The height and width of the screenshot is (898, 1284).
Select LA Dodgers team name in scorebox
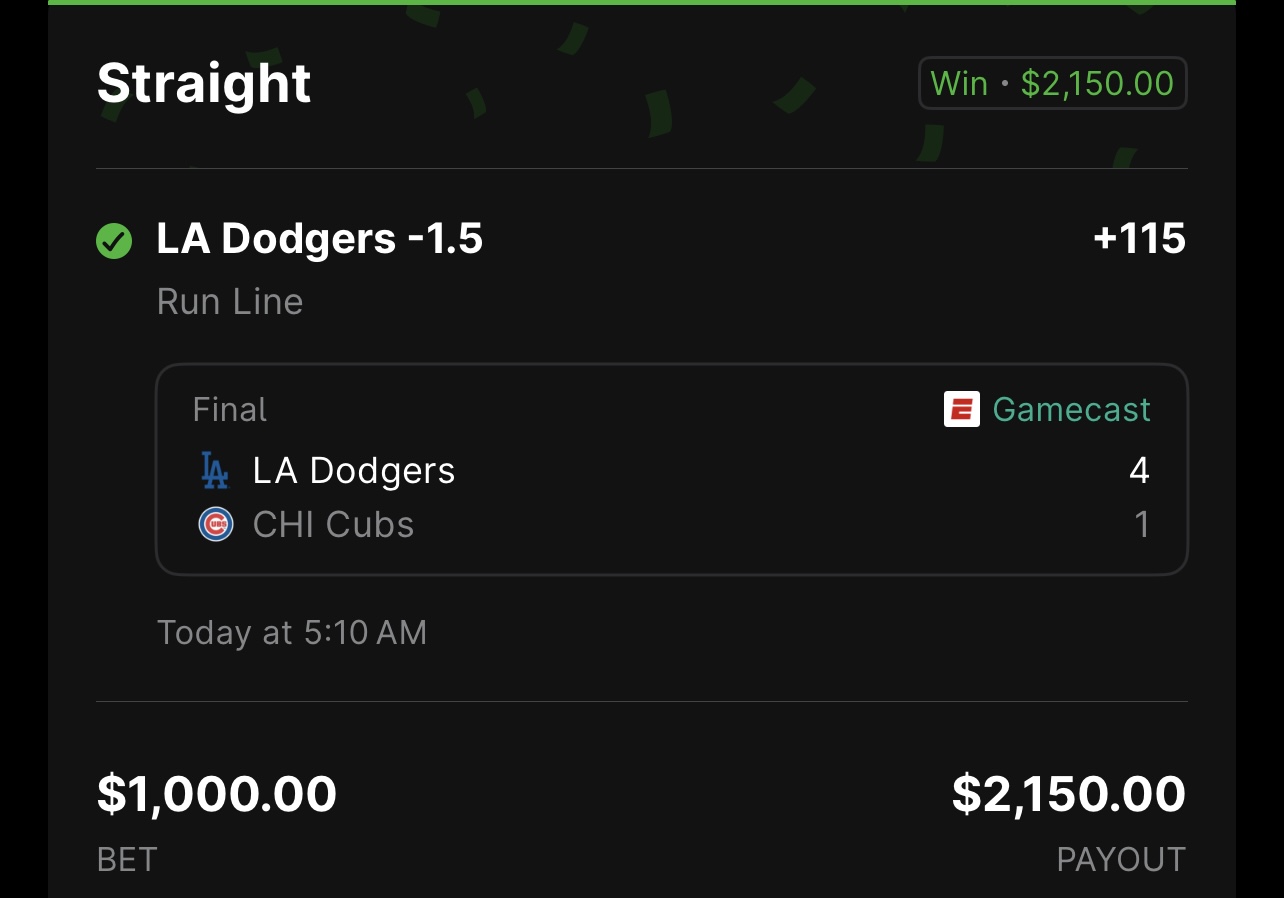pos(354,471)
